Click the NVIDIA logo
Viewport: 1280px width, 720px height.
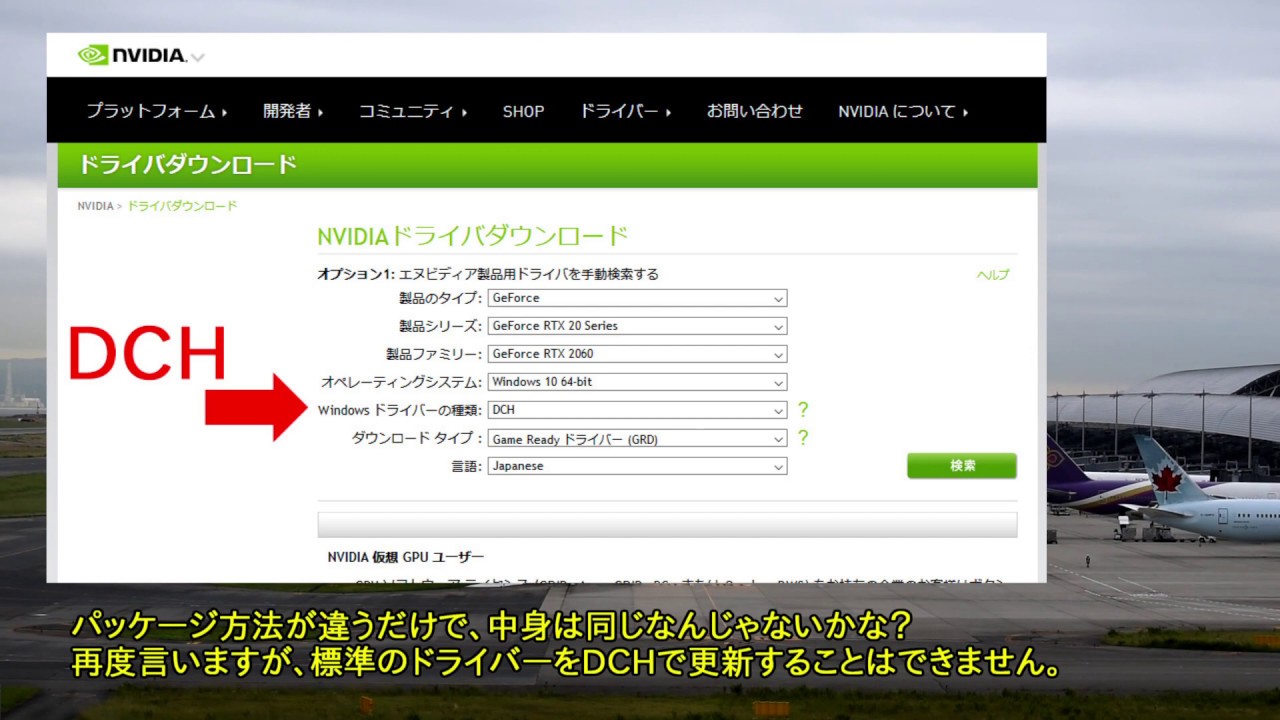132,55
